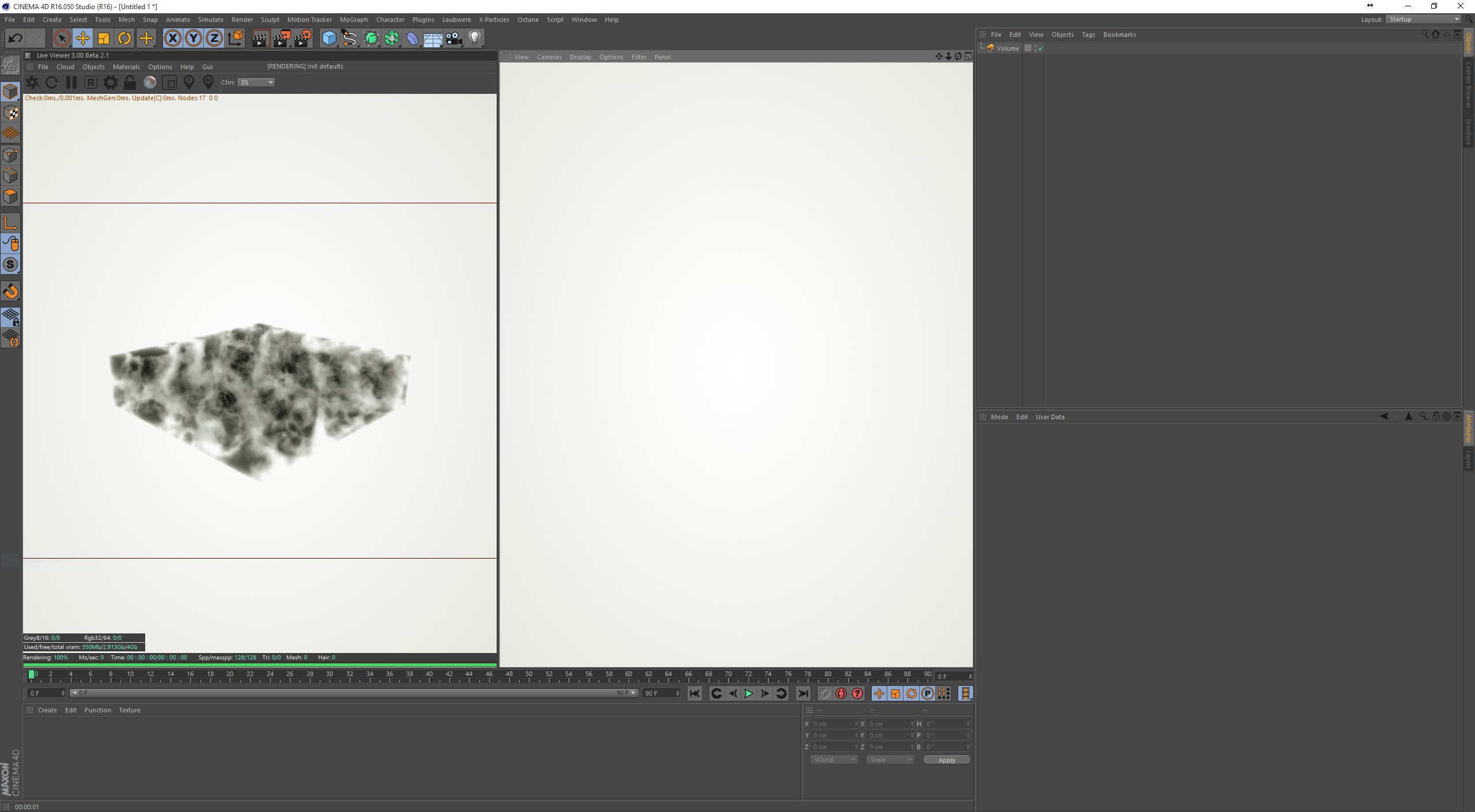The height and width of the screenshot is (812, 1475).
Task: Click Volume object layer swatch
Action: tap(1027, 48)
